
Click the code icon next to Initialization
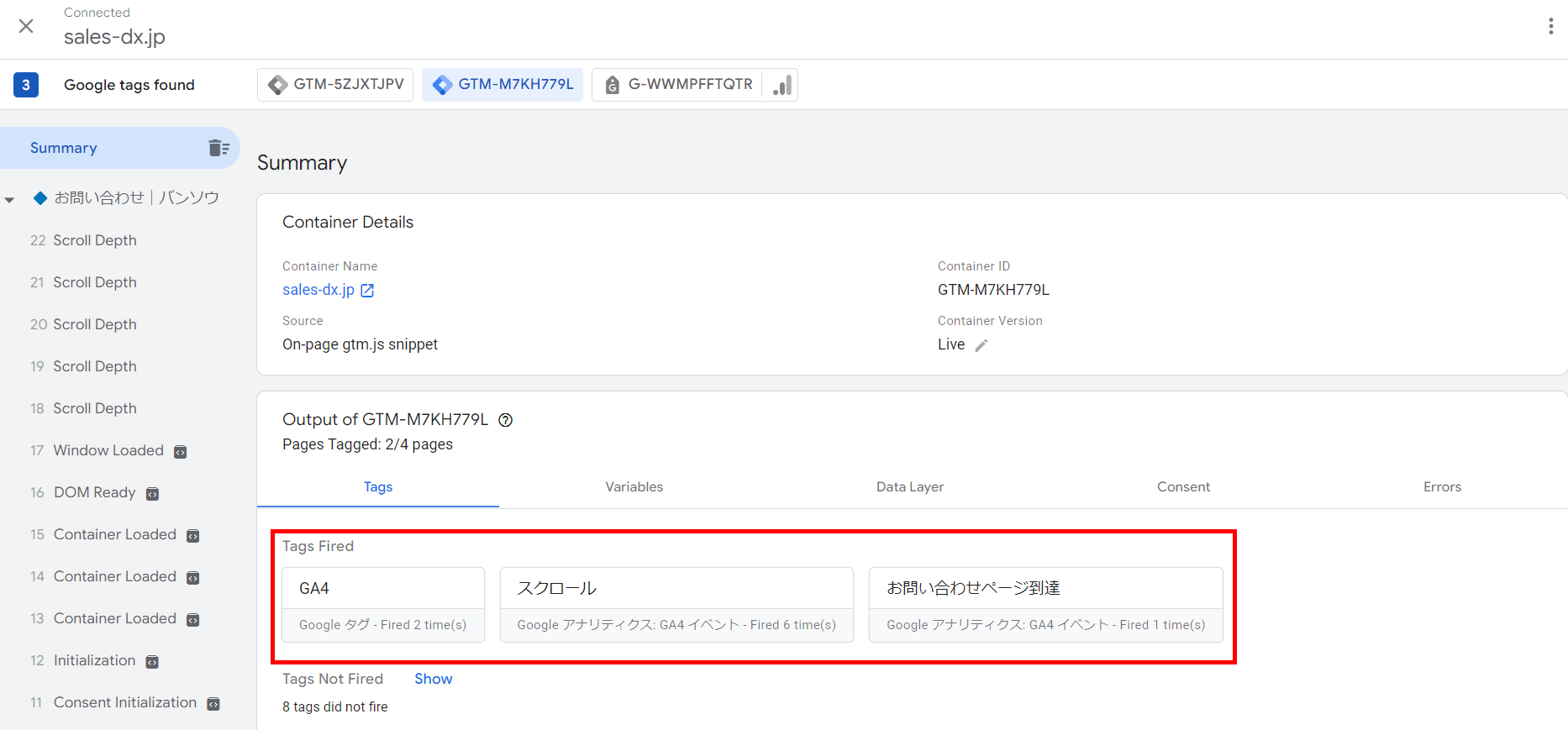(x=152, y=662)
